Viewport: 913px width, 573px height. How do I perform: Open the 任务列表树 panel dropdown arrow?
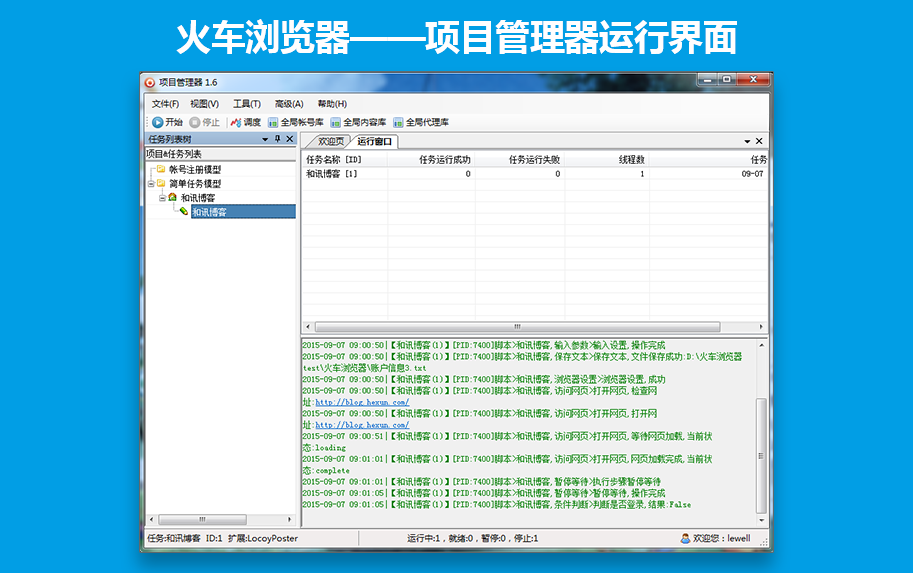pyautogui.click(x=265, y=140)
